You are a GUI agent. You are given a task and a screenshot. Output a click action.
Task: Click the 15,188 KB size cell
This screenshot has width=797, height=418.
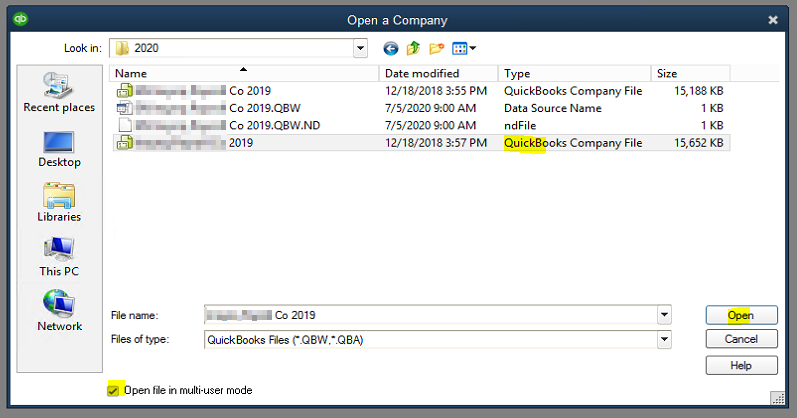(x=698, y=91)
